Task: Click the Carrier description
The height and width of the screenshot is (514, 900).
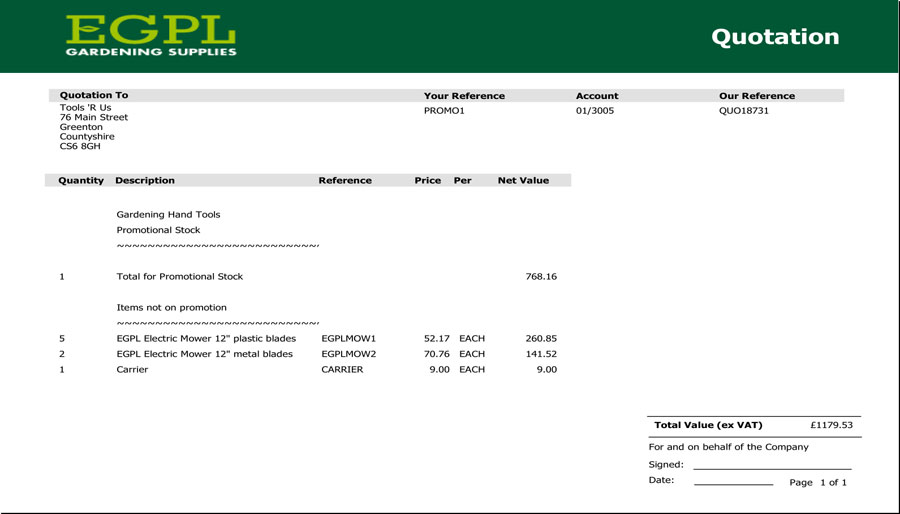Action: pos(132,369)
